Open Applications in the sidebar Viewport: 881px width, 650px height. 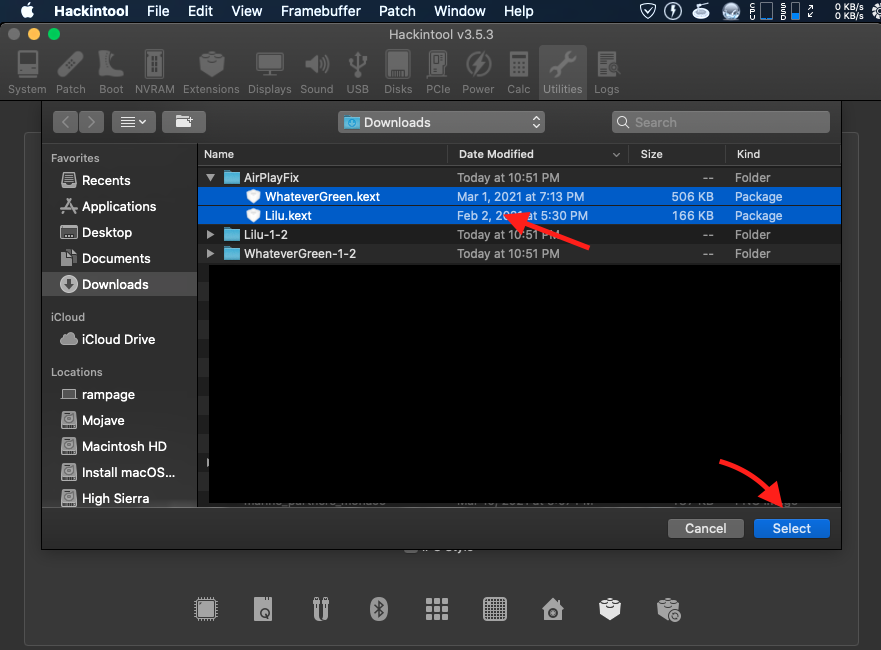click(119, 206)
